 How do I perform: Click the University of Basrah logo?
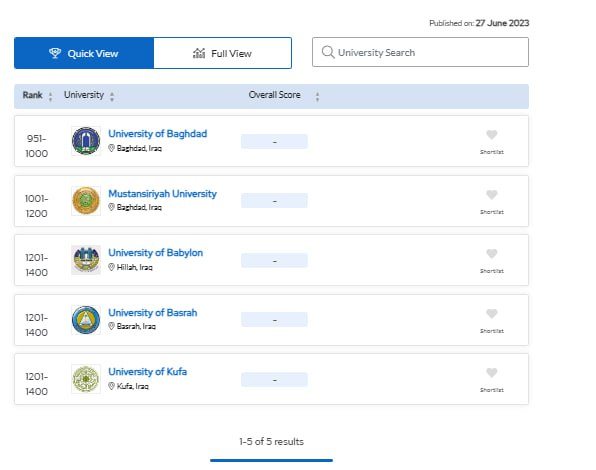click(86, 320)
